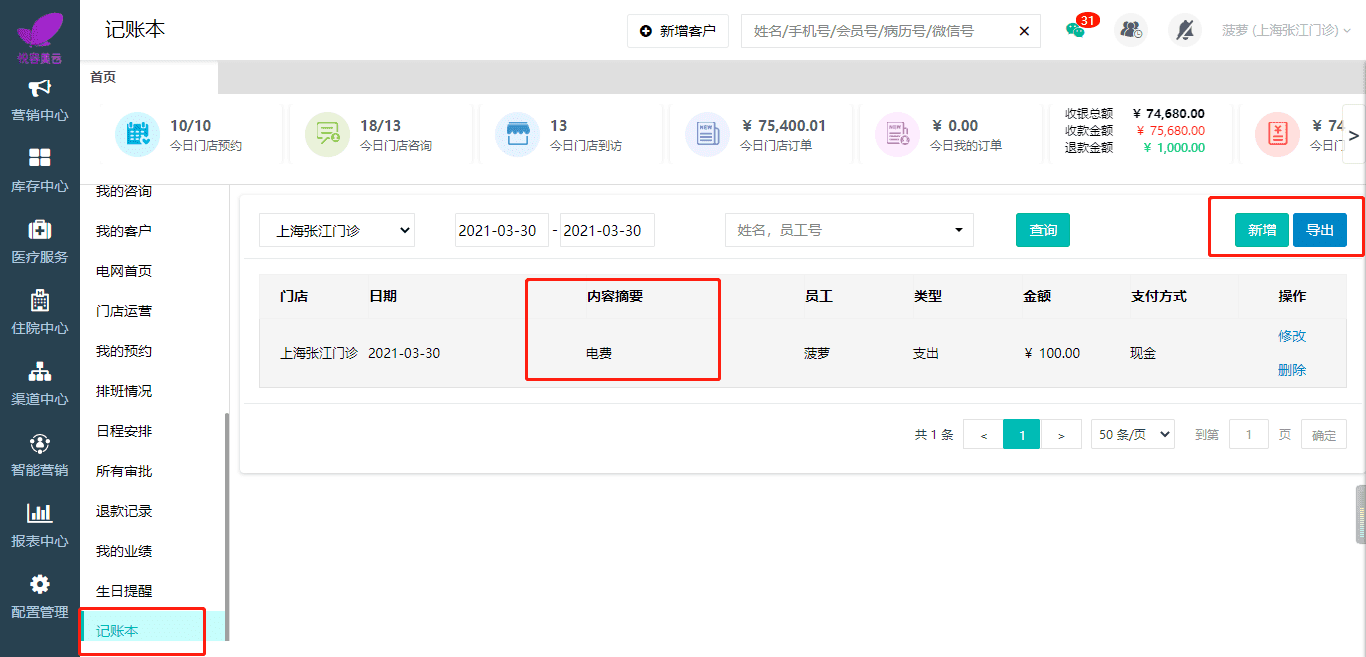Open 住院中心 building icon
This screenshot has height=657, width=1366.
pos(40,301)
